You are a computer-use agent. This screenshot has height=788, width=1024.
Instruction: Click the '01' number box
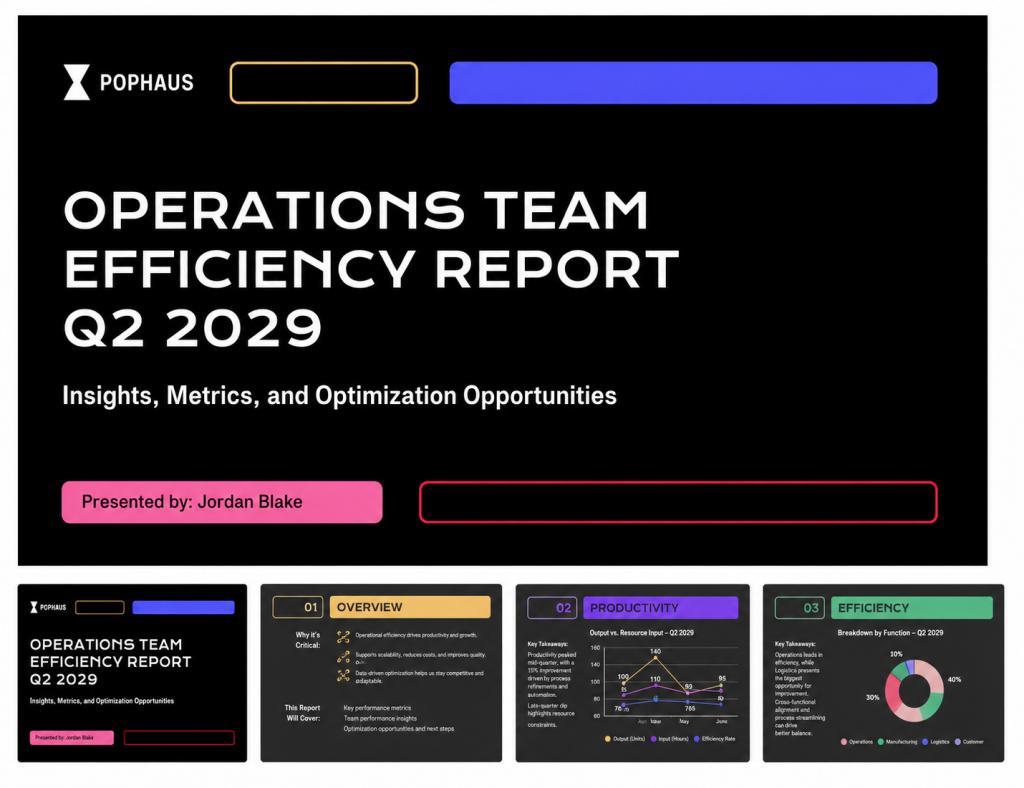coord(298,607)
